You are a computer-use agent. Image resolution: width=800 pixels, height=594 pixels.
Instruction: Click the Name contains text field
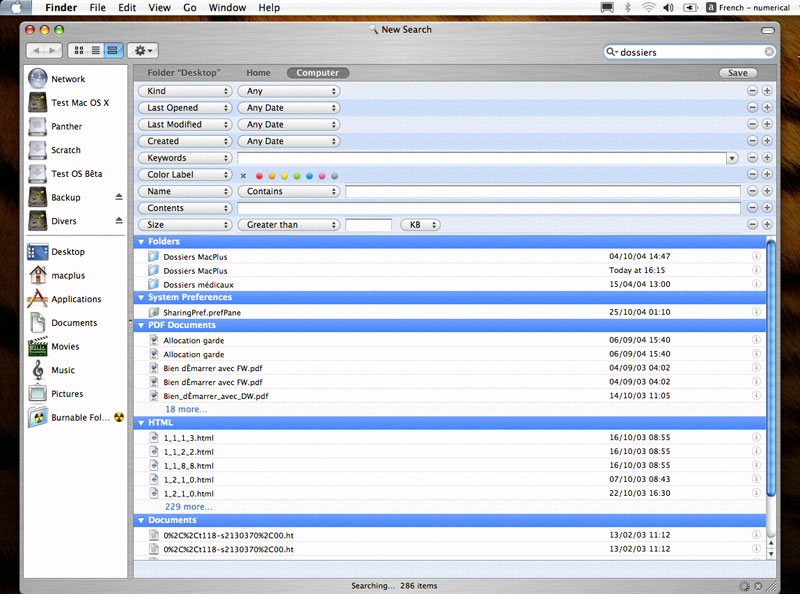[x=543, y=191]
